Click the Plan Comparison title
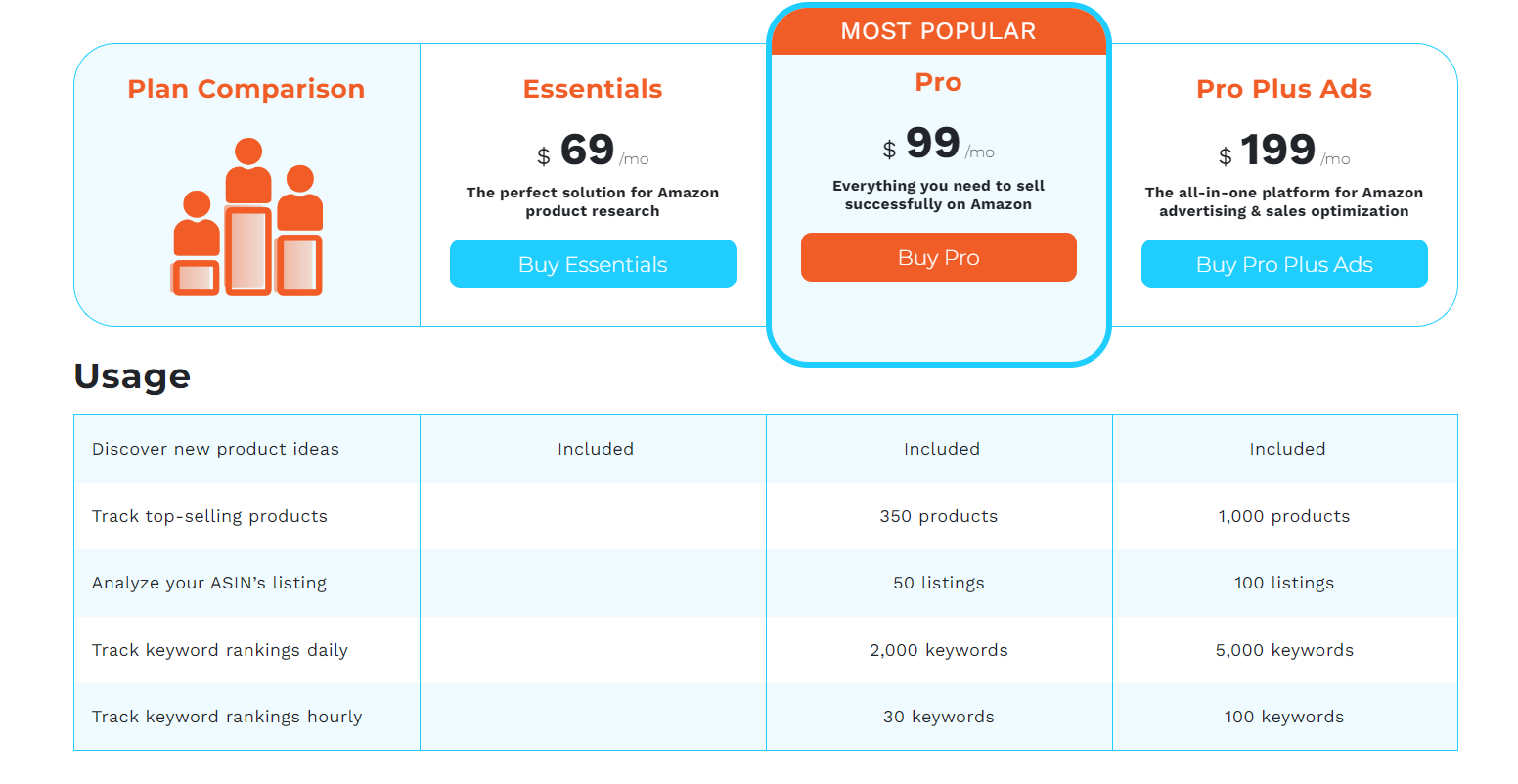This screenshot has height=784, width=1518. point(246,89)
